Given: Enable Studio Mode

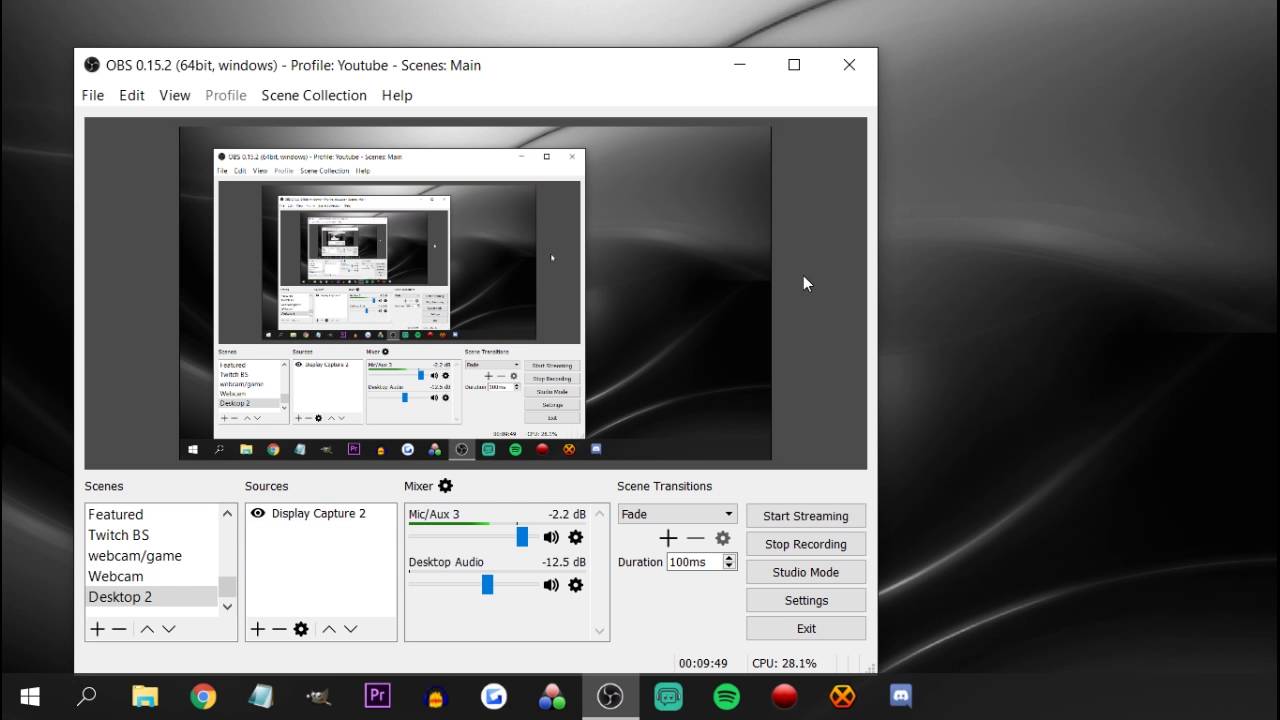Looking at the screenshot, I should tap(806, 572).
